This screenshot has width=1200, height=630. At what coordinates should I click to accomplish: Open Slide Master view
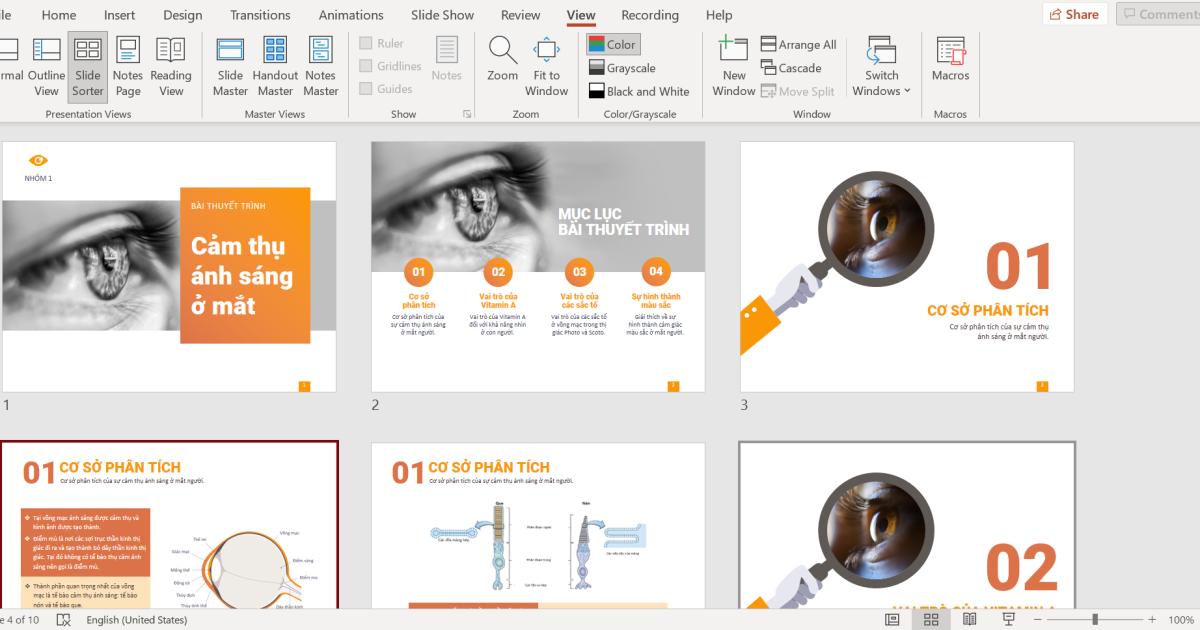click(230, 67)
